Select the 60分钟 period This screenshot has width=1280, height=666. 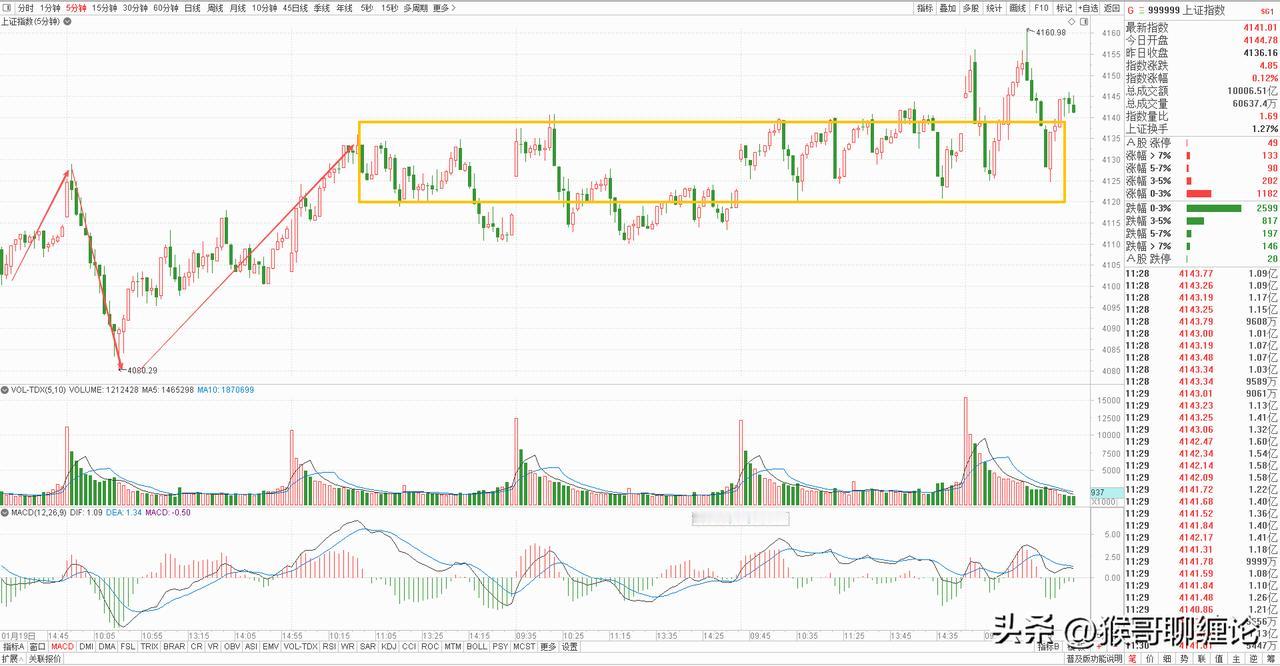pyautogui.click(x=166, y=8)
